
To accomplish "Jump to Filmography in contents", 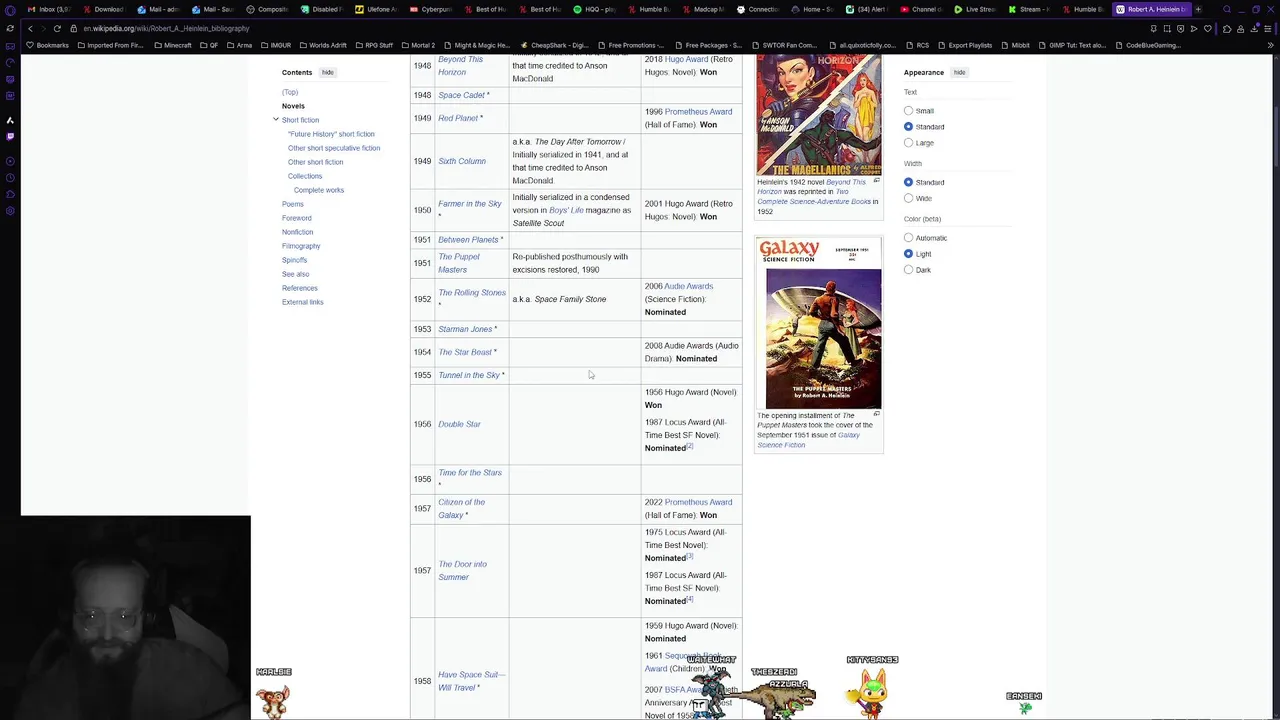I will click(301, 246).
